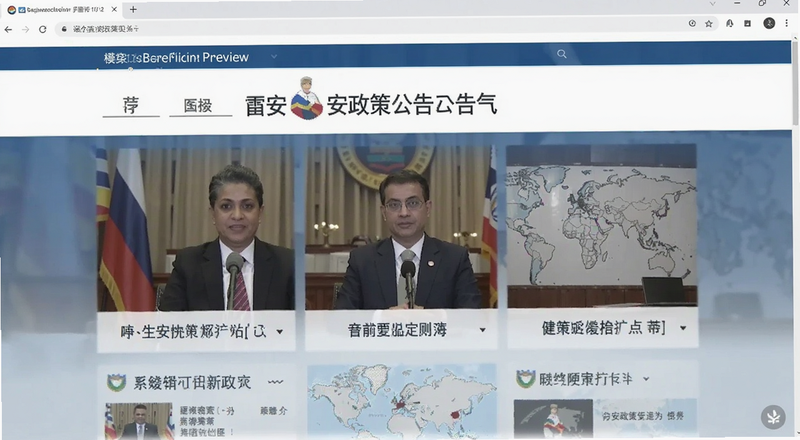Click the caption text under the map photo

click(604, 328)
